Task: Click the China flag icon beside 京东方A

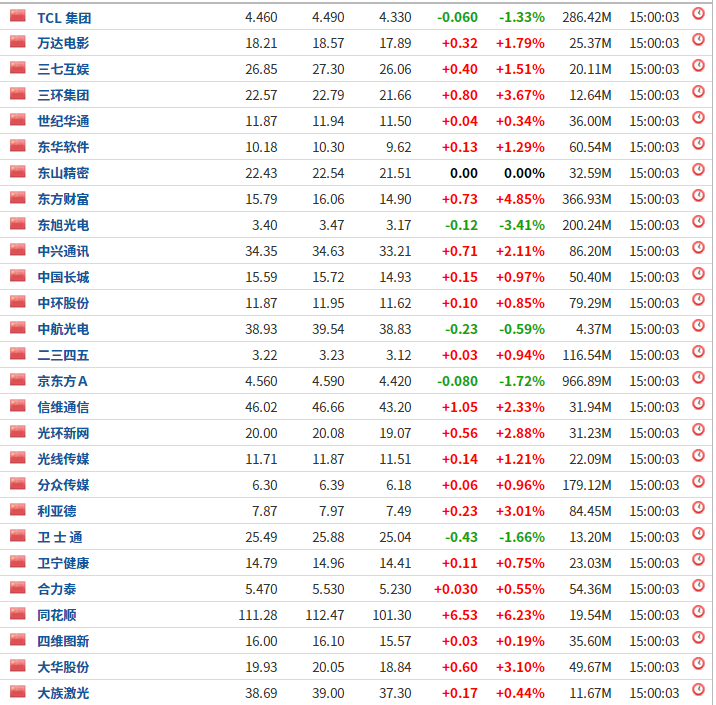Action: coord(18,380)
